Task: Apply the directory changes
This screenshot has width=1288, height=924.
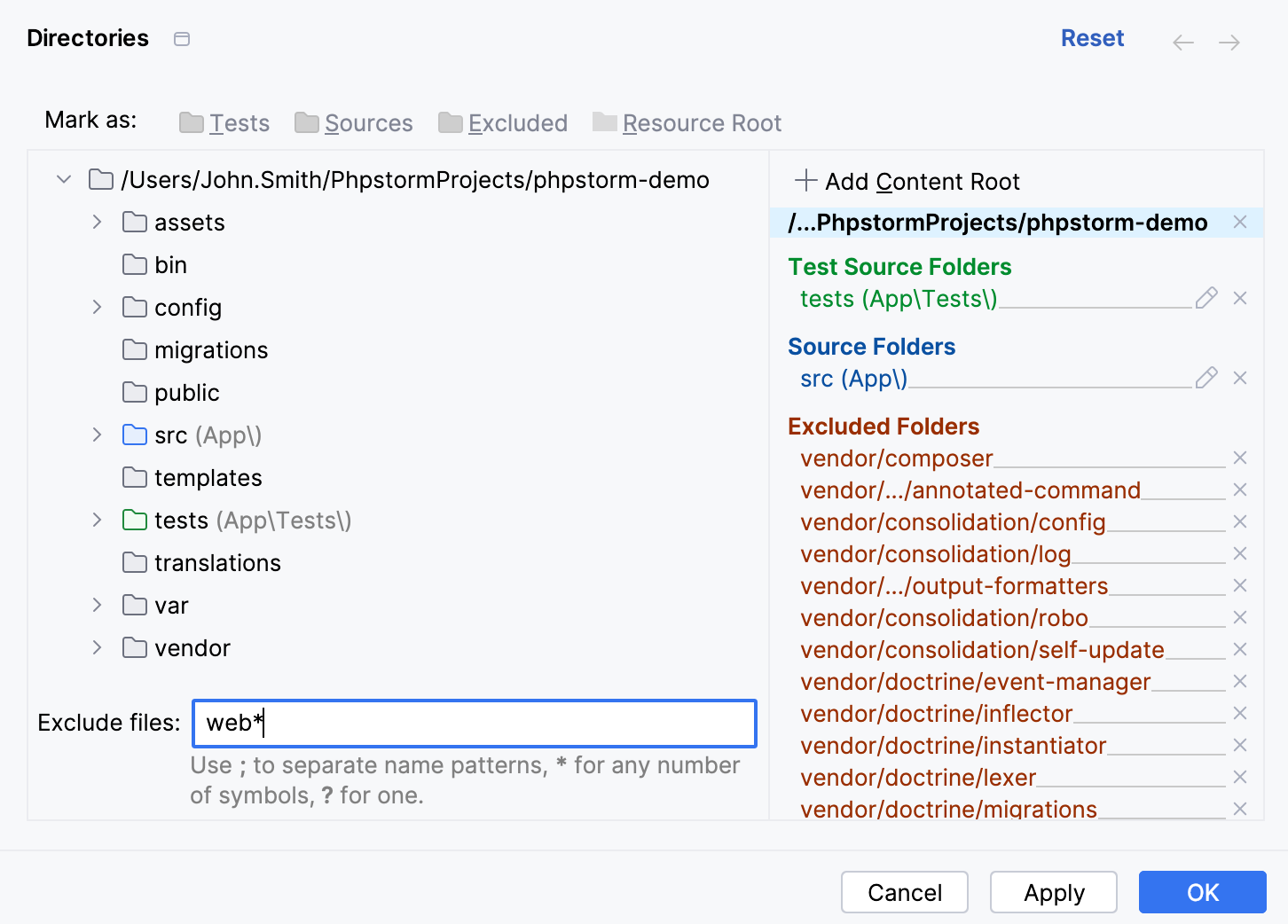Action: (1053, 892)
